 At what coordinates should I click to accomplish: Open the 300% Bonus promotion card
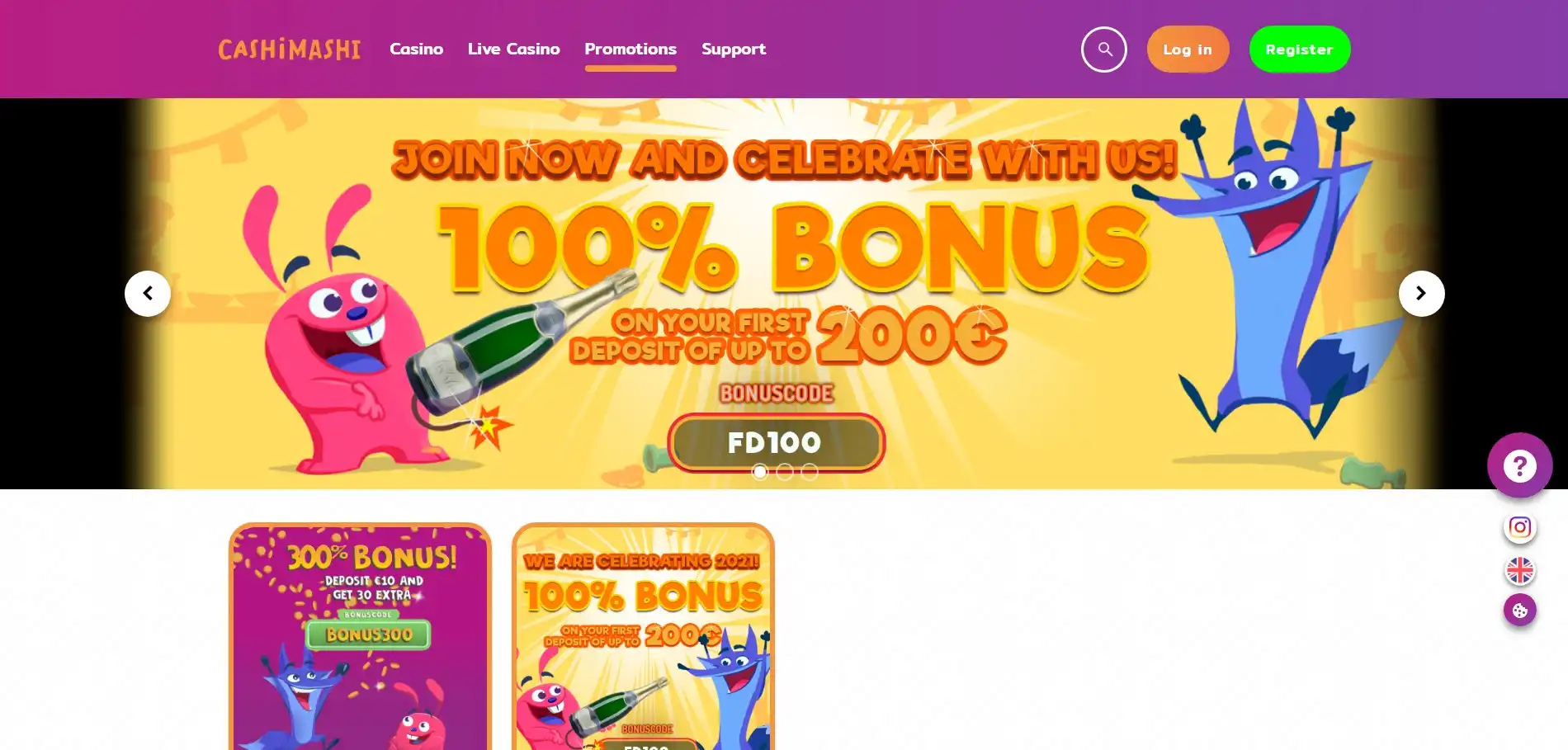[x=360, y=636]
